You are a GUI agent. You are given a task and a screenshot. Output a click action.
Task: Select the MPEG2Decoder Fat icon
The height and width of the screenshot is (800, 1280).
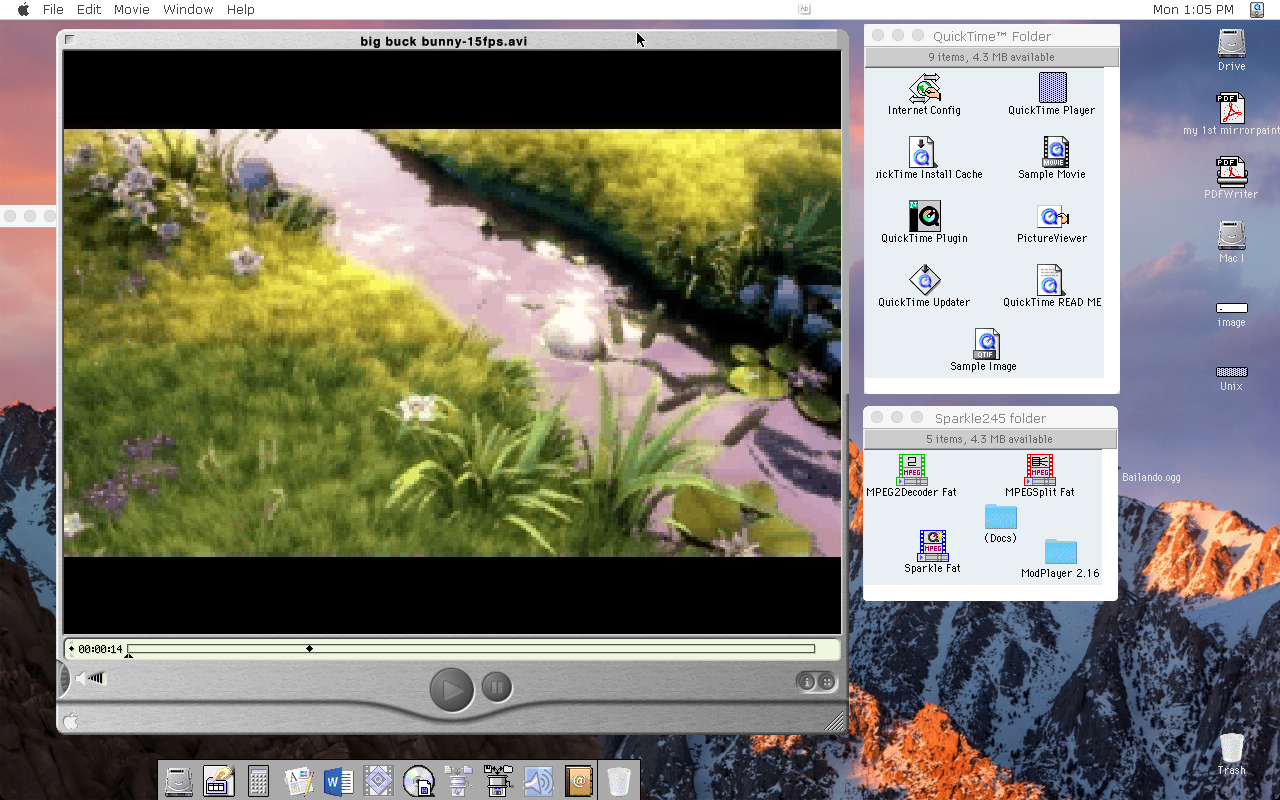click(912, 470)
